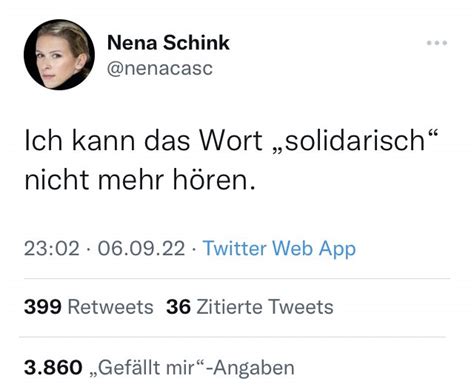This screenshot has width=474, height=387.
Task: View the list of 399 Retweets
Action: click(x=89, y=307)
